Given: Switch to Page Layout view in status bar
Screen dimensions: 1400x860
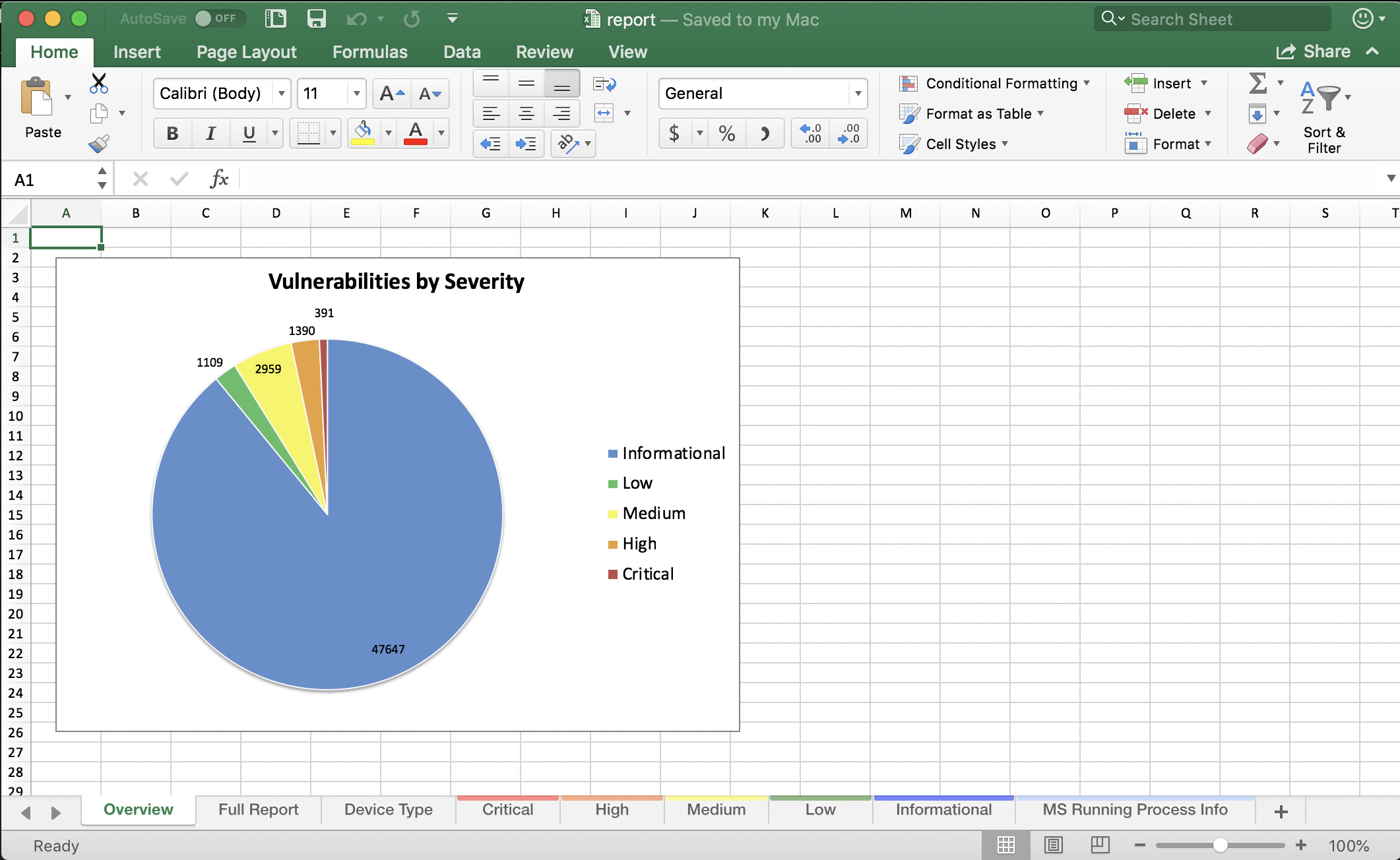Looking at the screenshot, I should click(x=1054, y=845).
